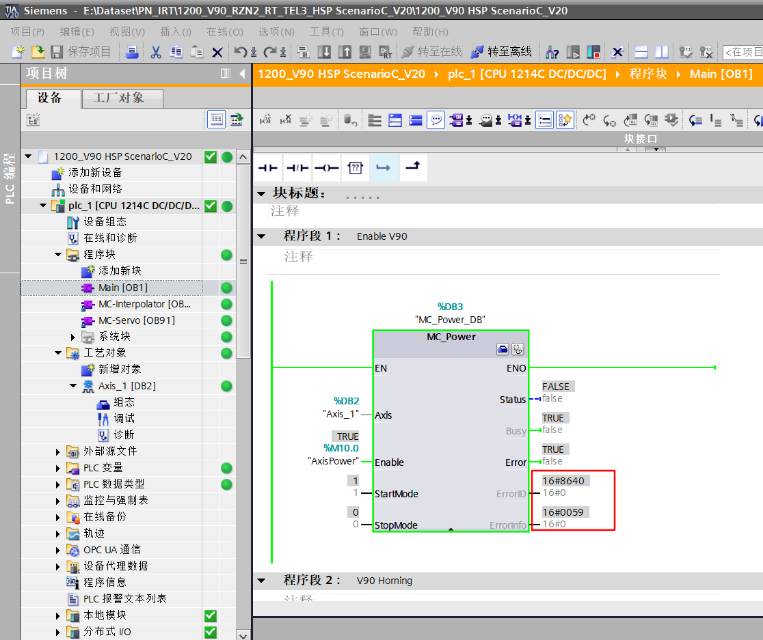Collapse 程序段 2 V90 Homing network
The height and width of the screenshot is (640, 763).
click(x=262, y=581)
